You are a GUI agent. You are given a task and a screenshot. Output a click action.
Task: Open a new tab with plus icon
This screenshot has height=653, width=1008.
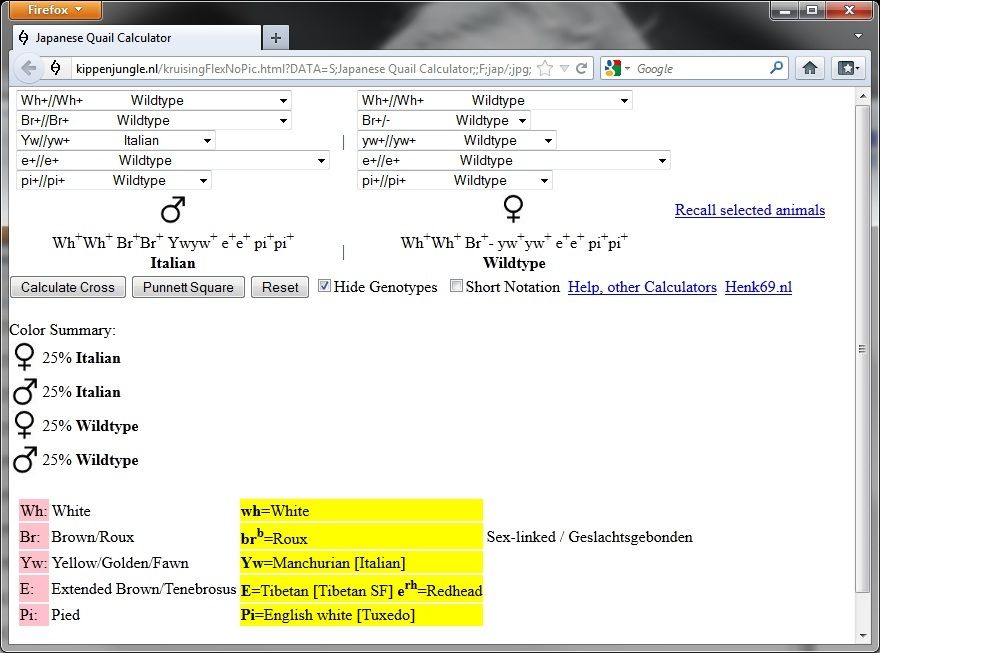tap(276, 38)
